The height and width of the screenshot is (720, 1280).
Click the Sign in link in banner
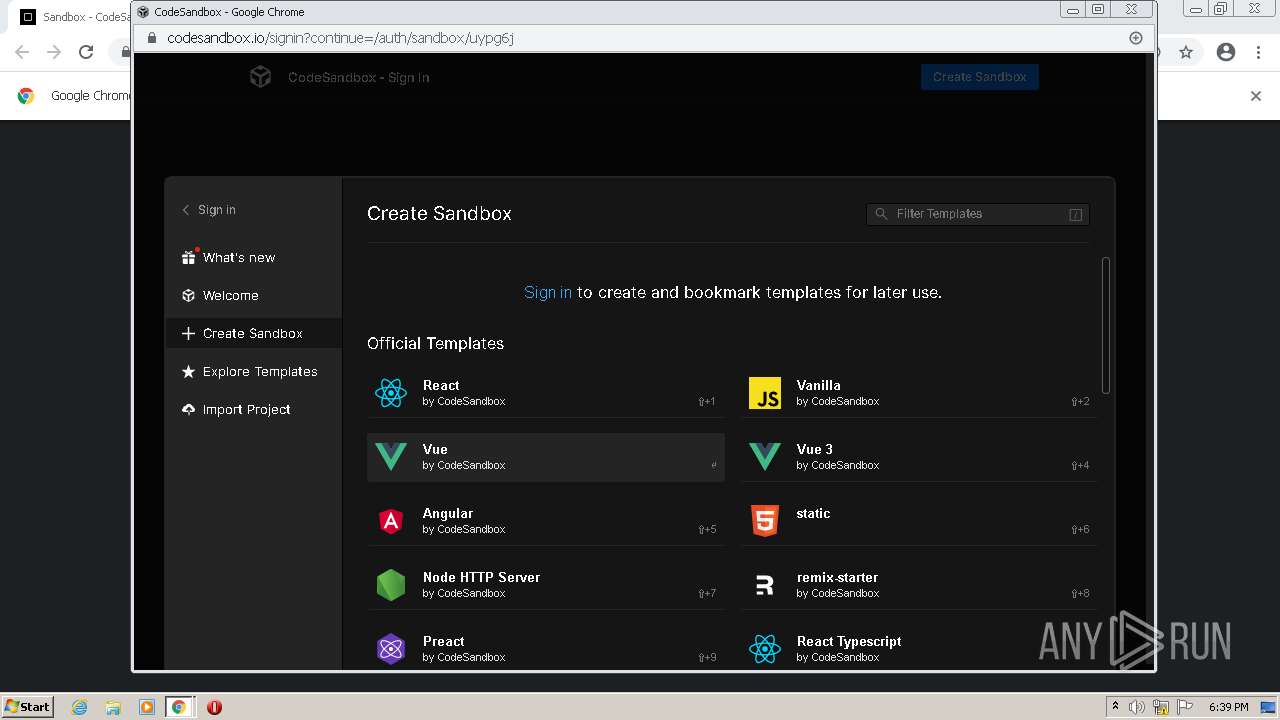548,292
